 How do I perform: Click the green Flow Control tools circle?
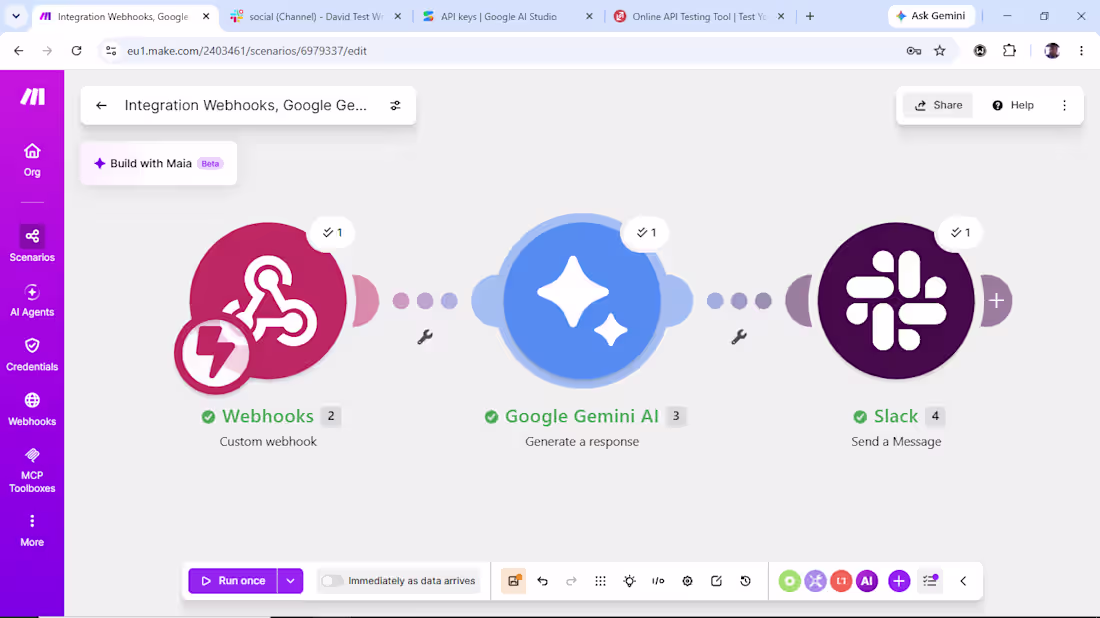pos(789,581)
